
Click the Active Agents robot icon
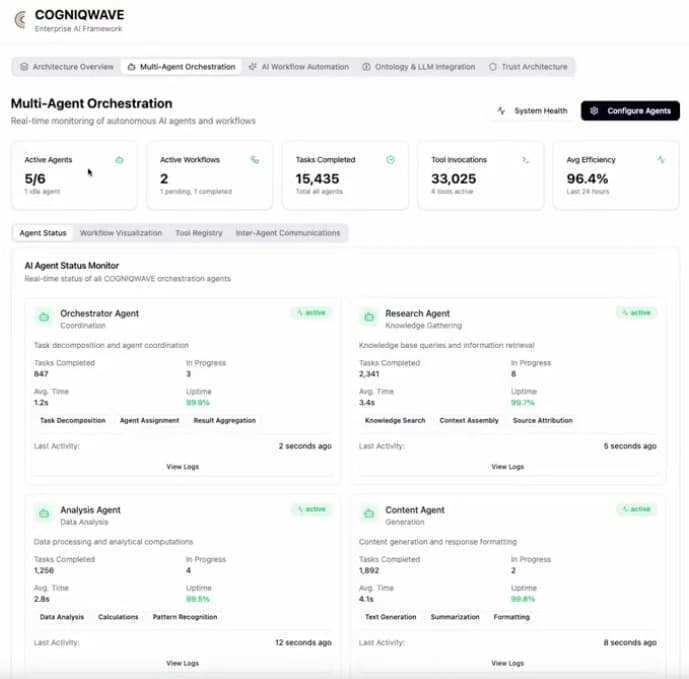[x=119, y=160]
